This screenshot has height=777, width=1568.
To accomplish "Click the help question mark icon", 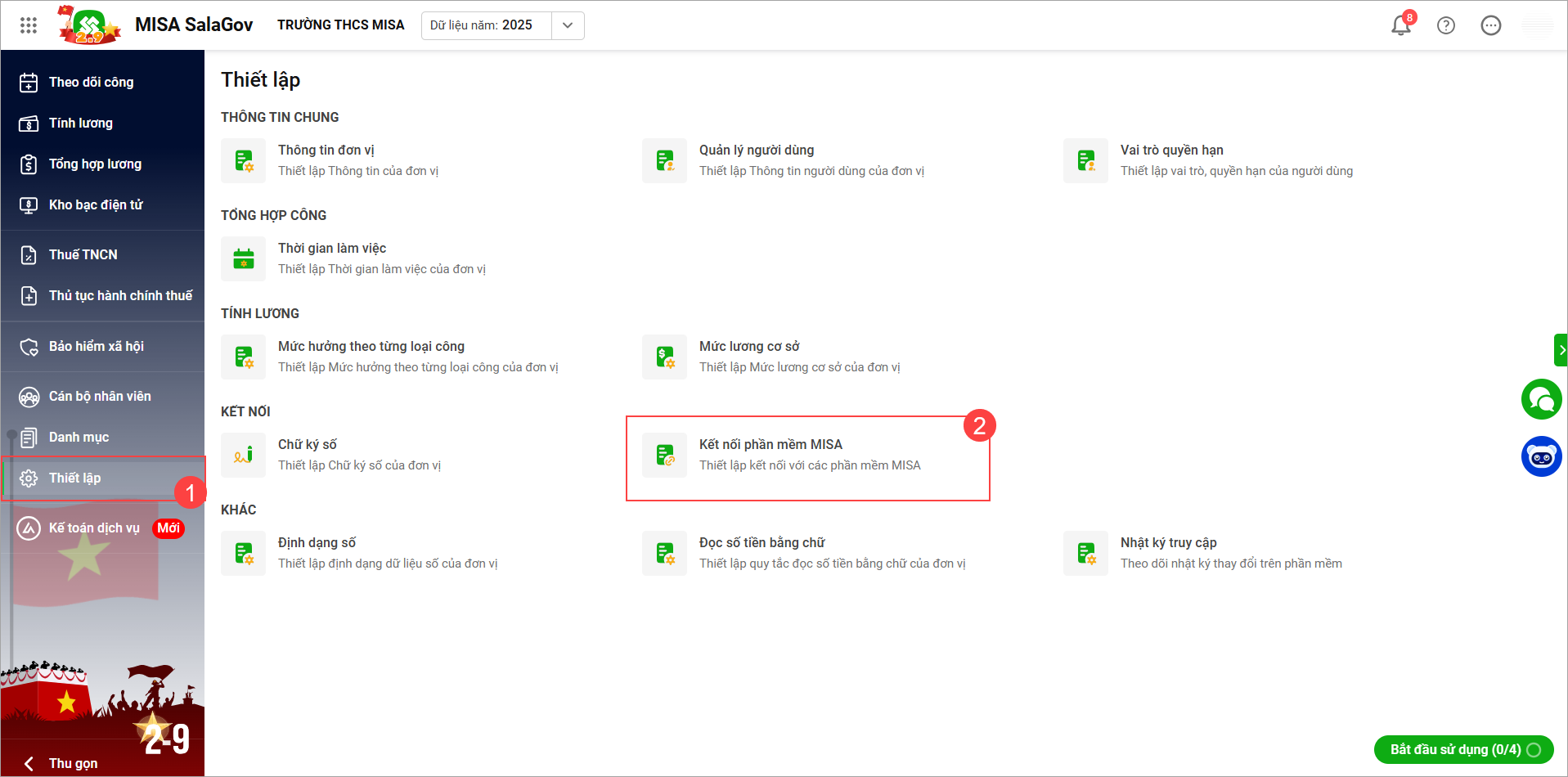I will point(1445,25).
